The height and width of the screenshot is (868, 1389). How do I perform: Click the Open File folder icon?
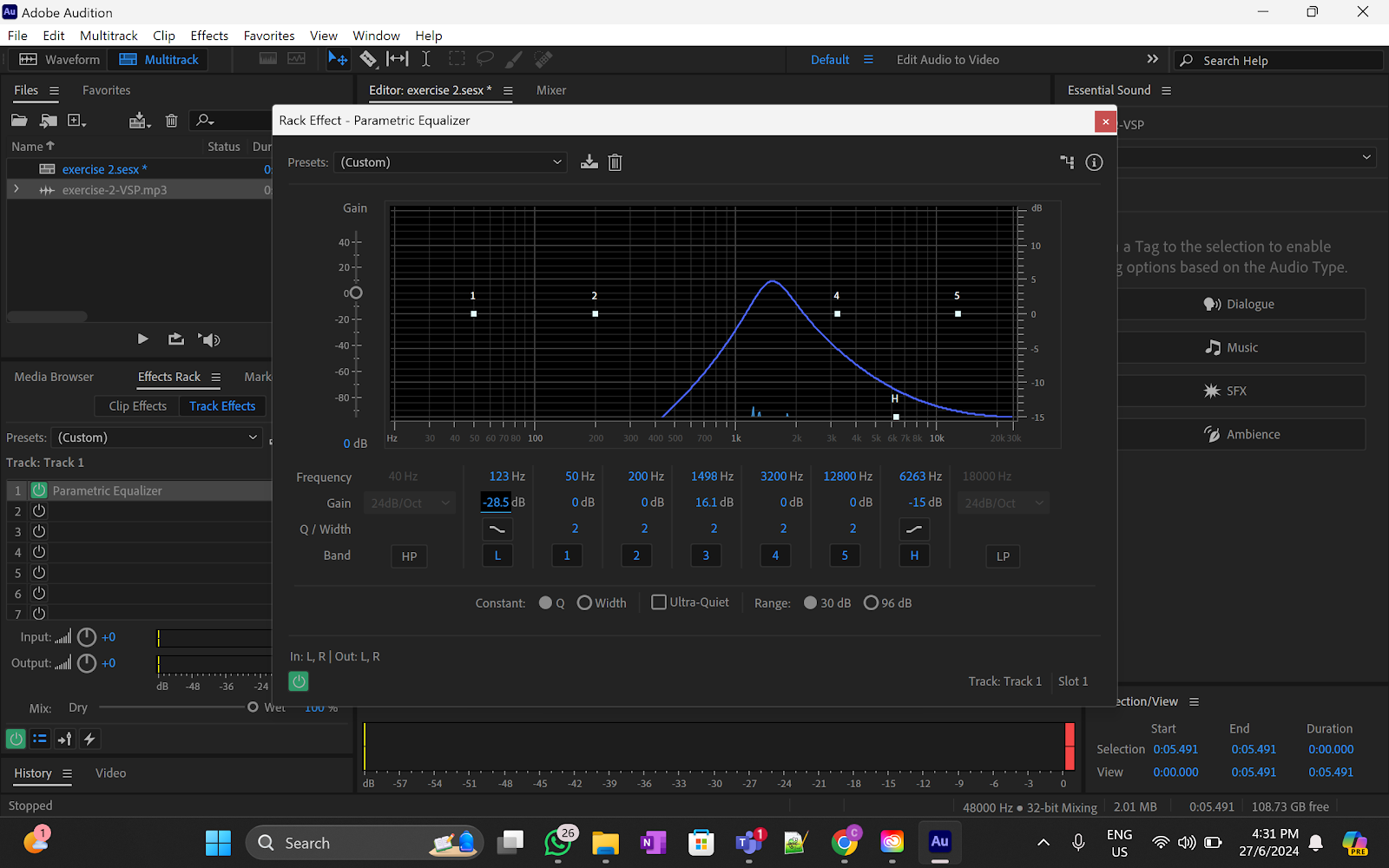click(x=19, y=120)
